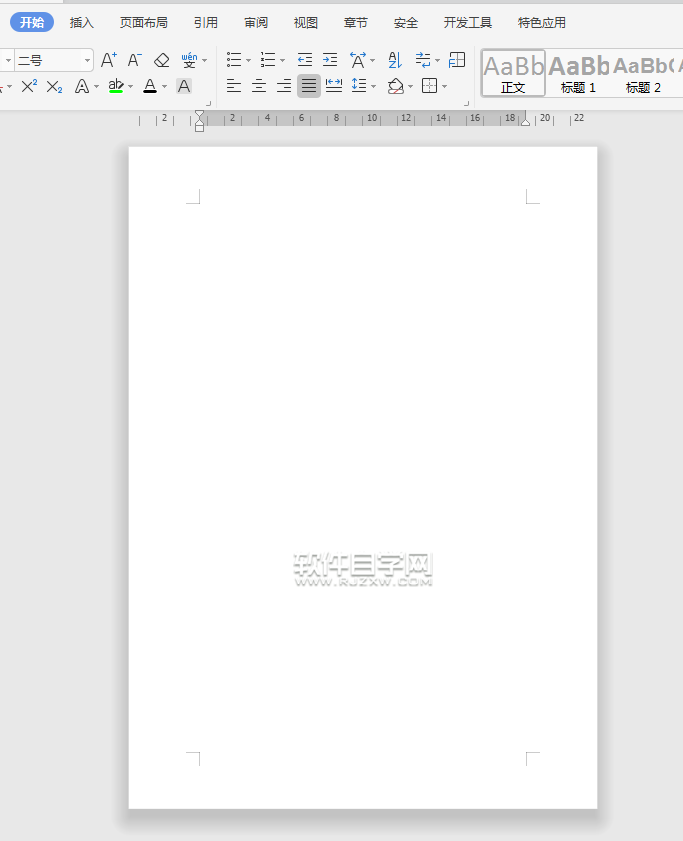The height and width of the screenshot is (841, 683).
Task: Open the 页面布局 tab
Action: (144, 22)
